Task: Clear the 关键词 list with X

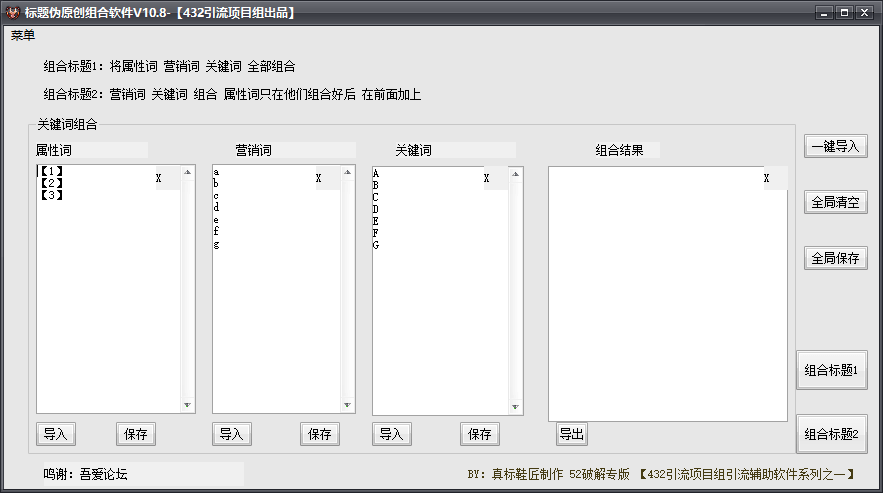Action: click(x=486, y=179)
